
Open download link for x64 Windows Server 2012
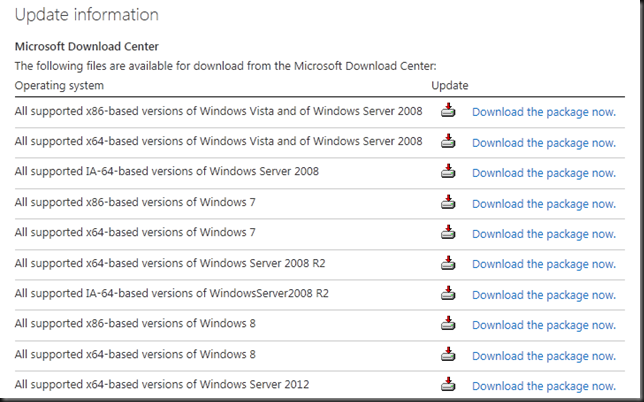[544, 386]
